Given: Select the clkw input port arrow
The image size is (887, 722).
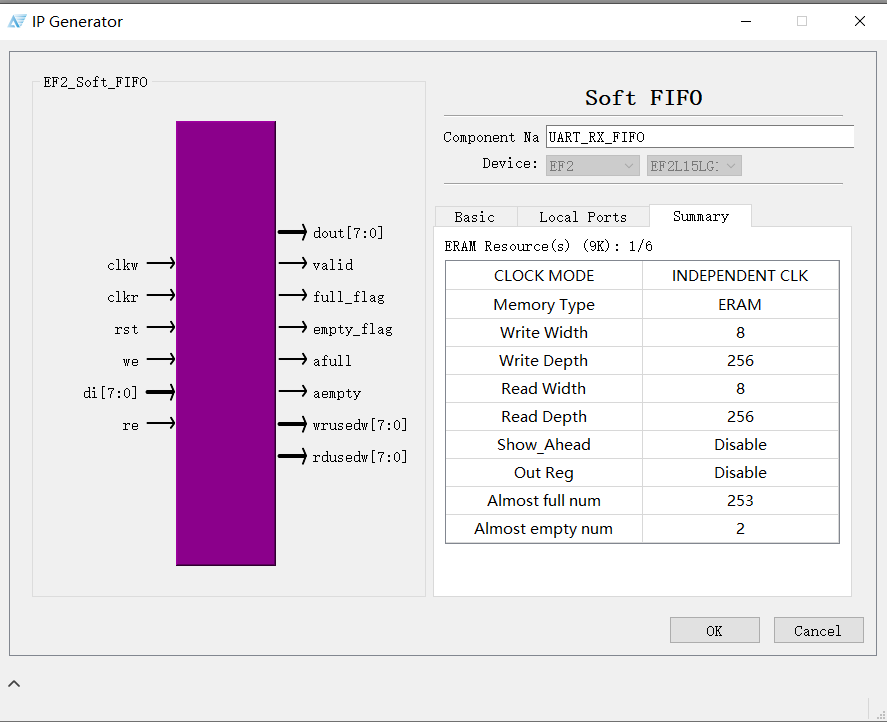Looking at the screenshot, I should pyautogui.click(x=158, y=264).
